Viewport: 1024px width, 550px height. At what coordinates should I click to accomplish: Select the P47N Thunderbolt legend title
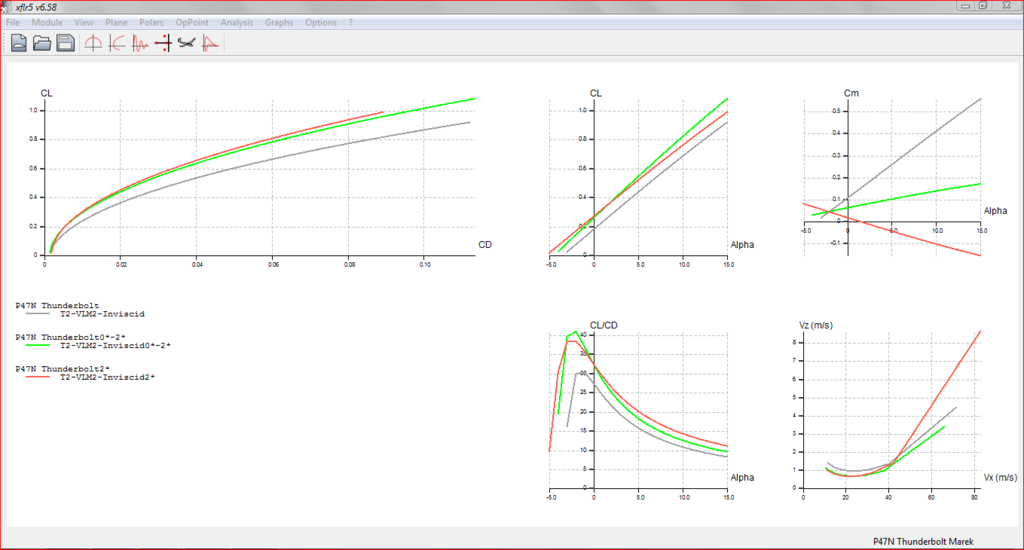(x=57, y=304)
